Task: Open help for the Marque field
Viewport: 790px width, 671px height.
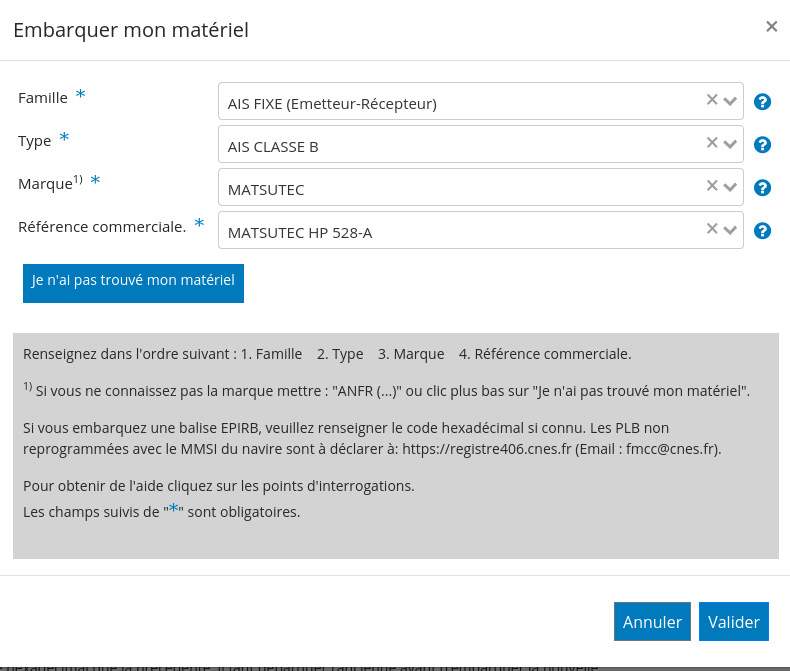Action: click(762, 188)
